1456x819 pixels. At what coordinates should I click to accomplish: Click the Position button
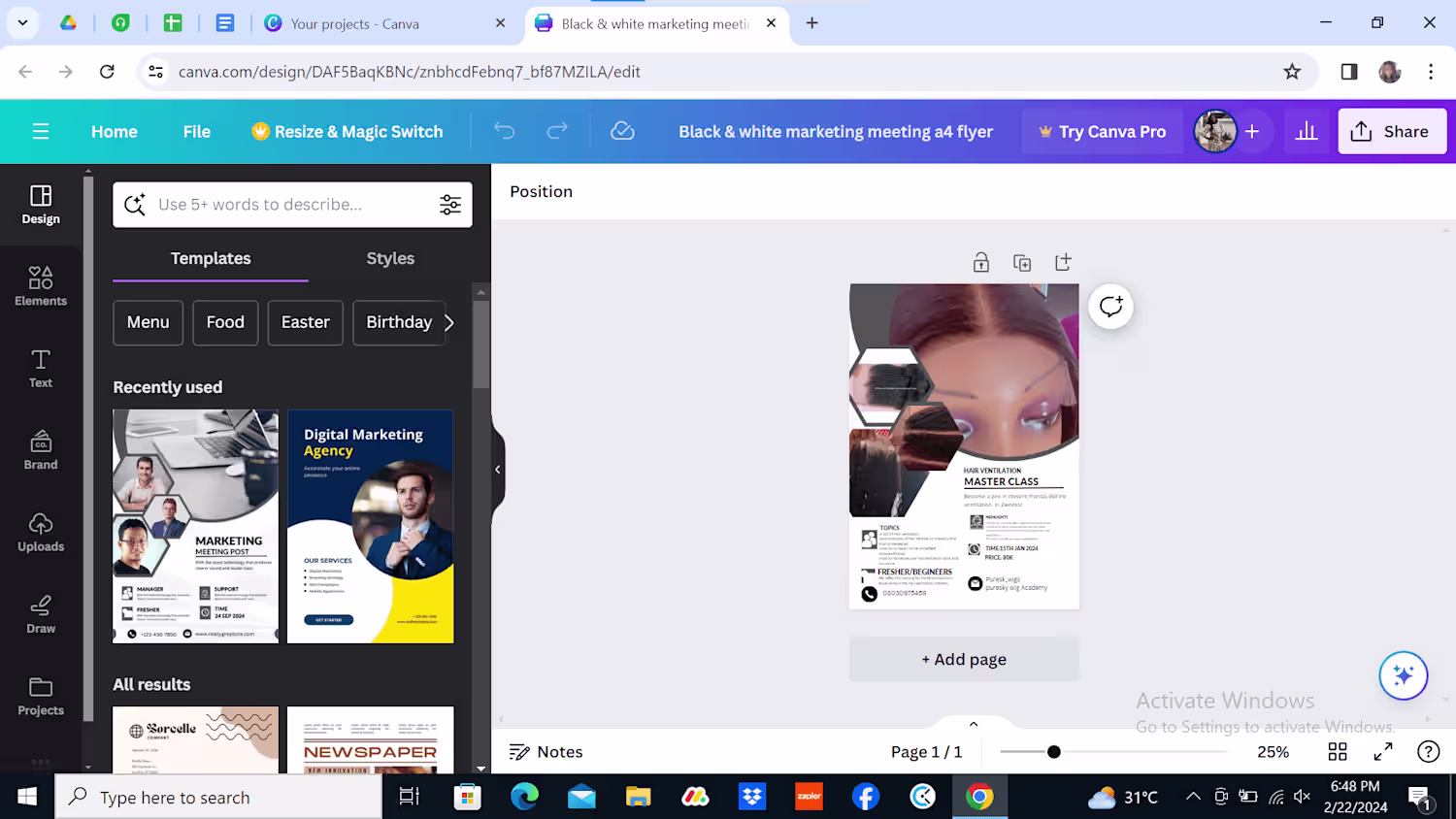tap(542, 192)
